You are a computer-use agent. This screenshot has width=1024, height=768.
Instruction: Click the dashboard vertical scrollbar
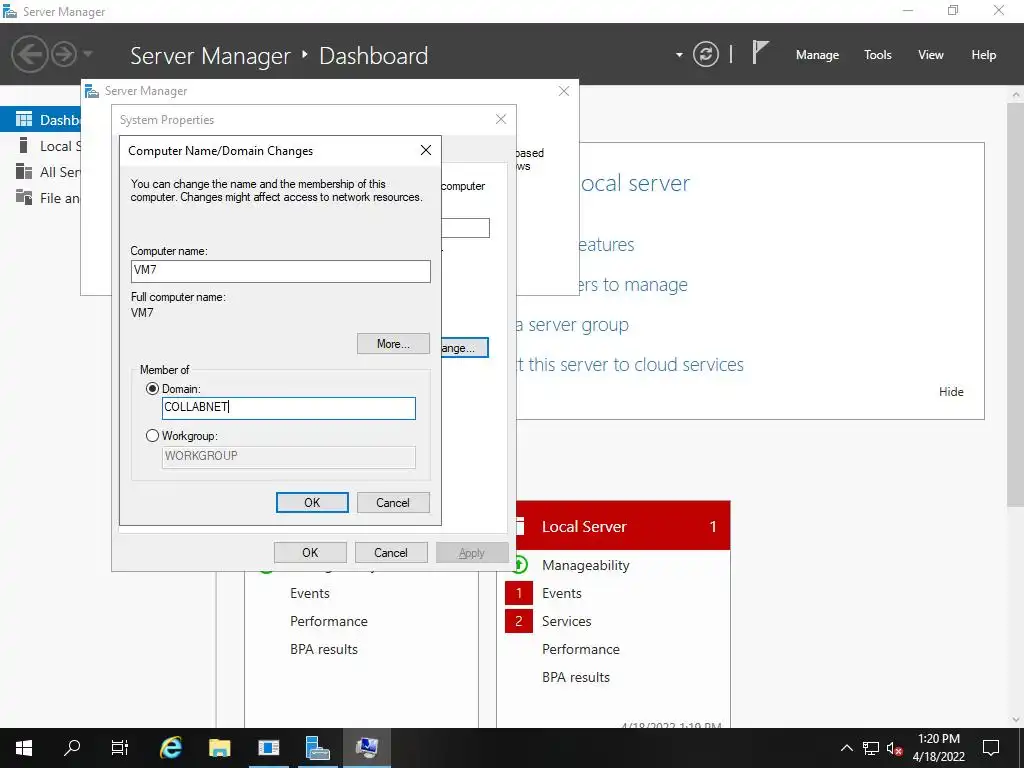(x=1016, y=304)
